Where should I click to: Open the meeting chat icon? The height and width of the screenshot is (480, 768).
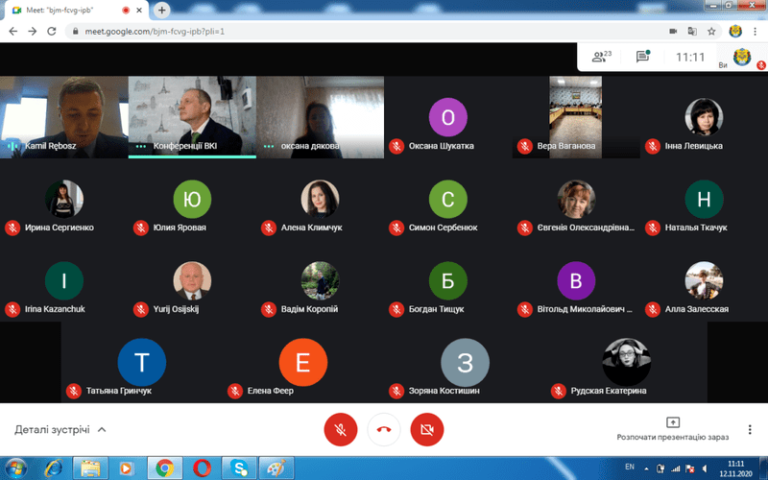(643, 57)
